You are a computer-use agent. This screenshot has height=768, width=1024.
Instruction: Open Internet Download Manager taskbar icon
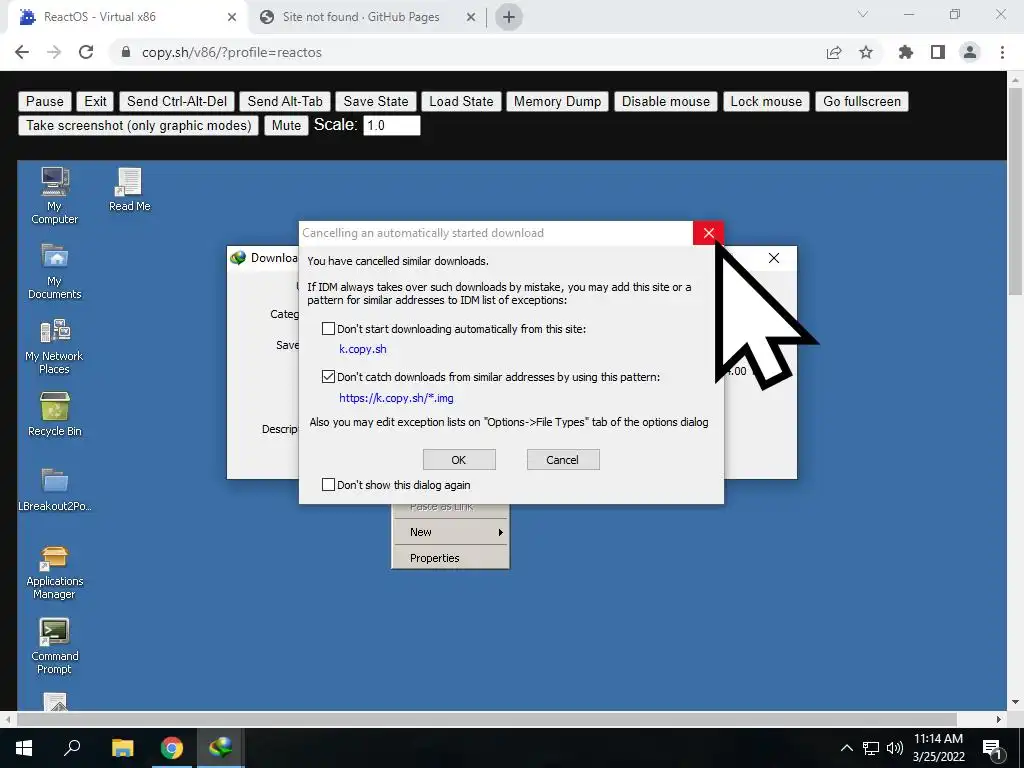tap(221, 748)
